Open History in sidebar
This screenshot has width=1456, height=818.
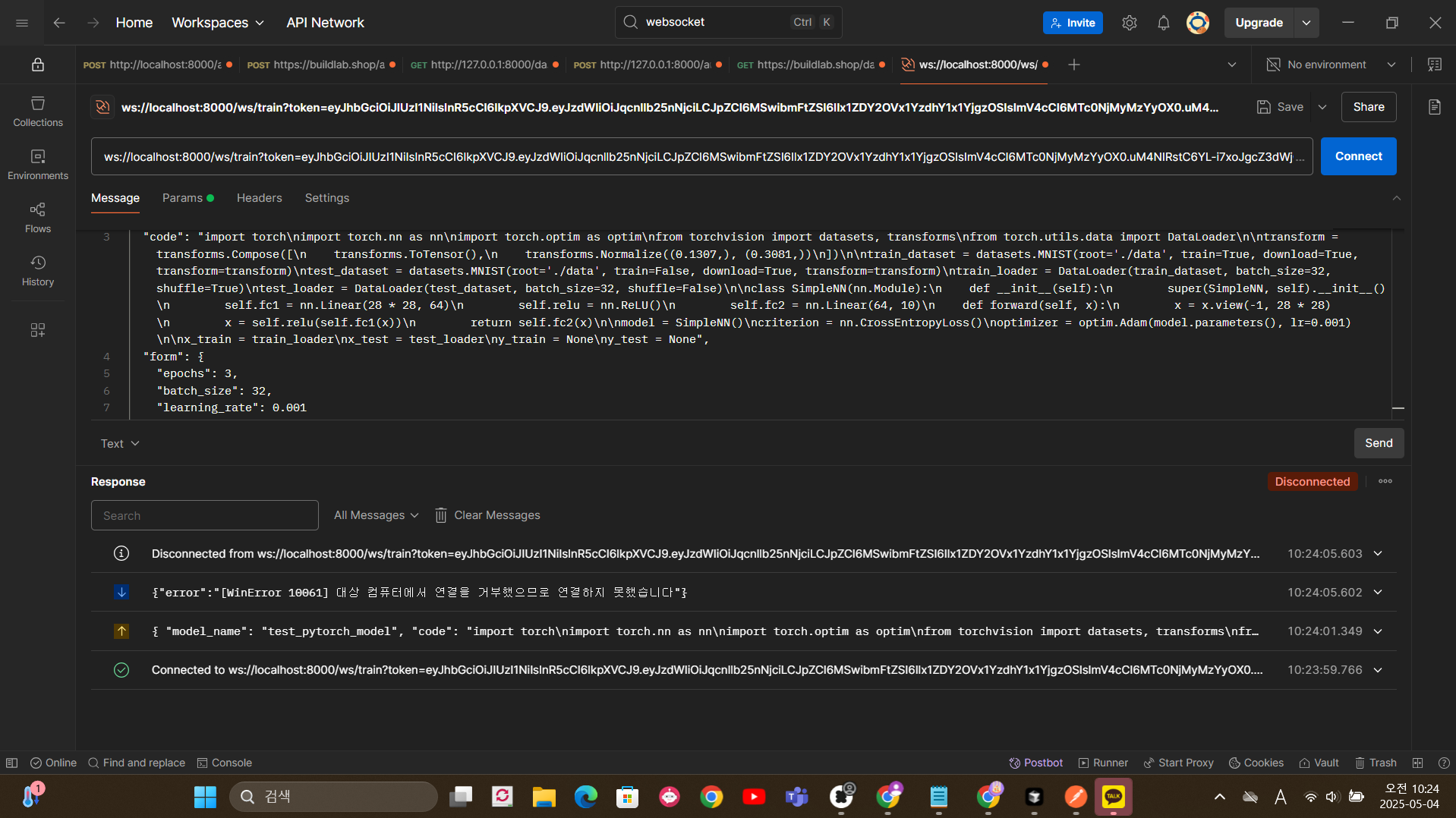[38, 271]
